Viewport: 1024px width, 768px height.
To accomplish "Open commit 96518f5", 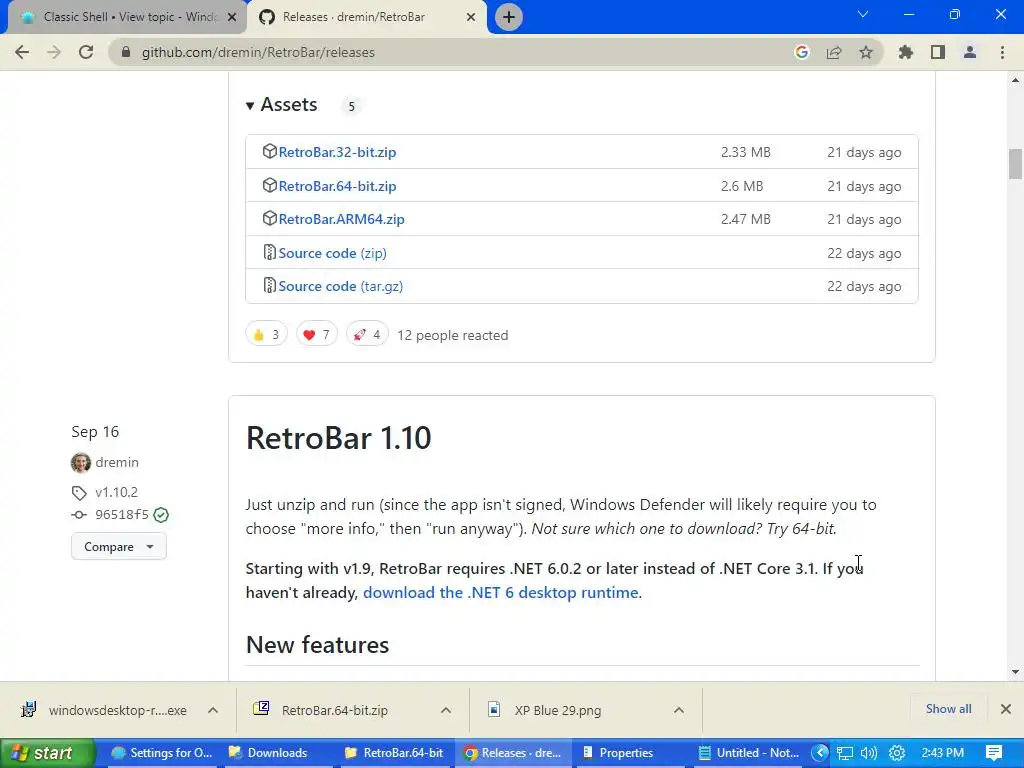I will pyautogui.click(x=122, y=515).
